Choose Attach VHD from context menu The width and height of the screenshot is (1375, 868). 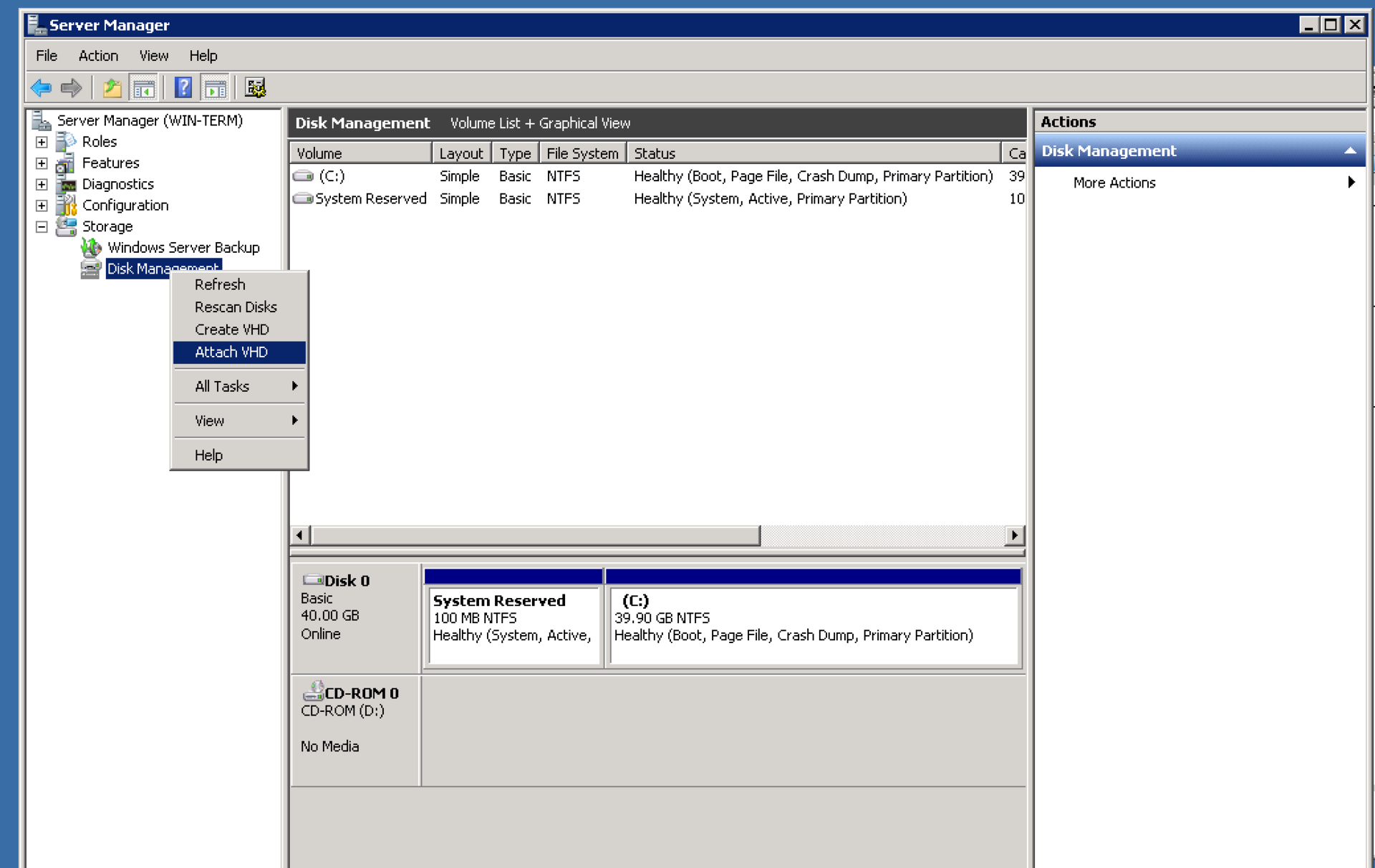[x=231, y=352]
